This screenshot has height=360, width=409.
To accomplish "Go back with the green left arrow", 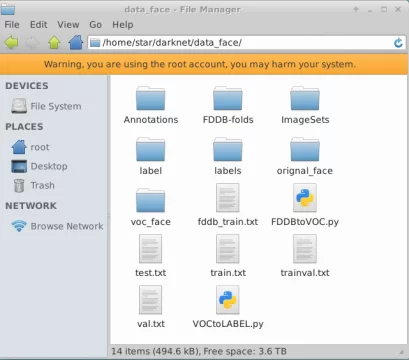I will point(11,43).
